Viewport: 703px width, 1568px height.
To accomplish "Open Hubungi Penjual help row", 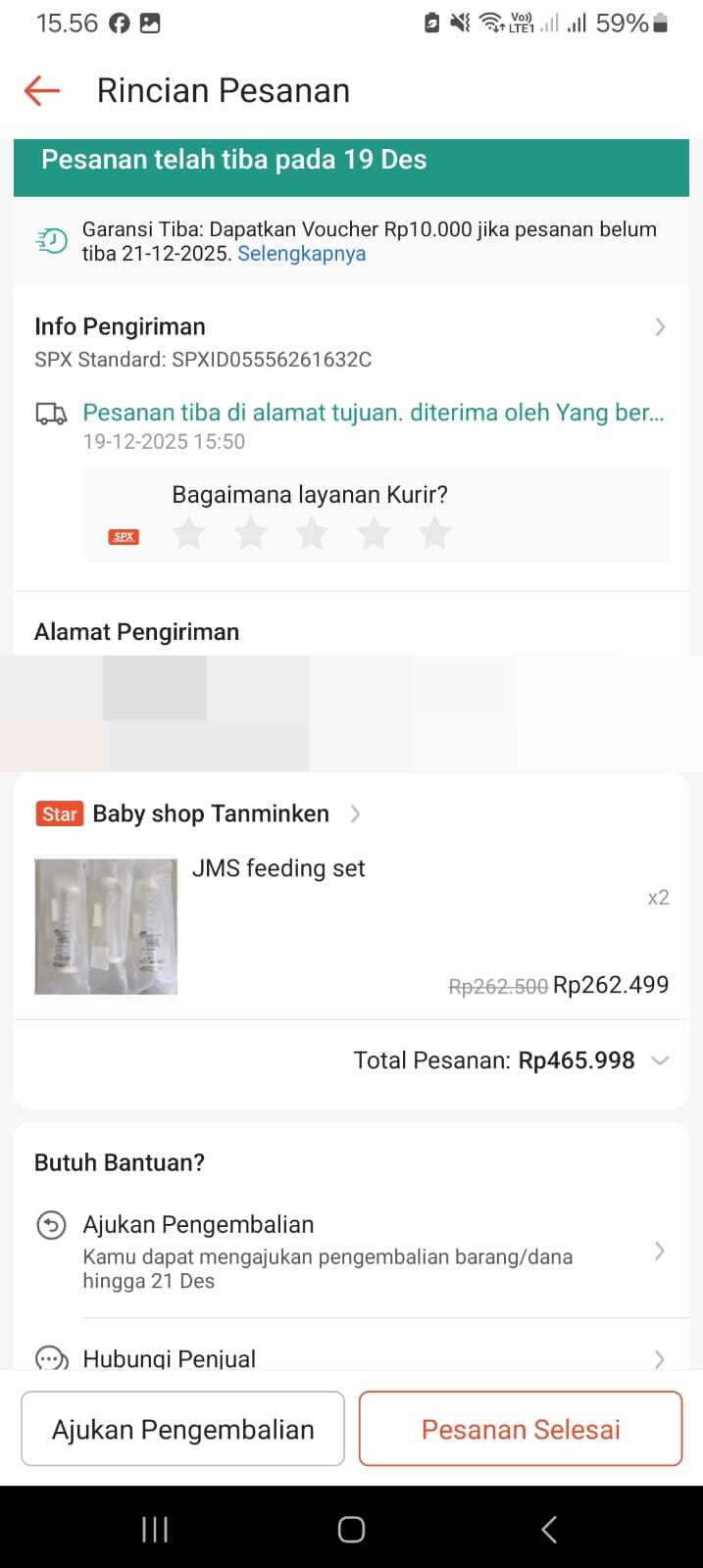I will point(353,1358).
